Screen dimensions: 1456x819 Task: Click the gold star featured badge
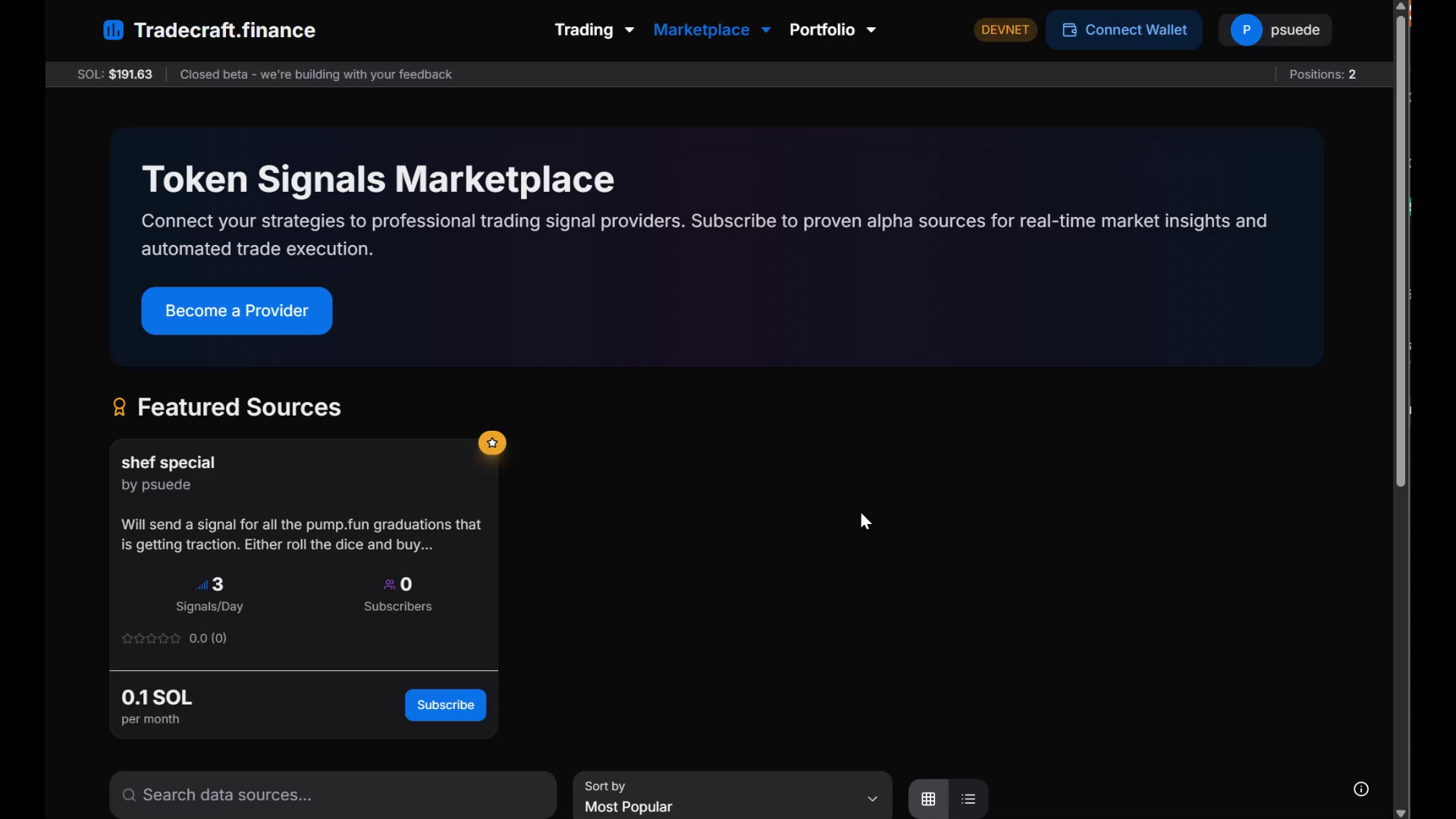coord(492,443)
